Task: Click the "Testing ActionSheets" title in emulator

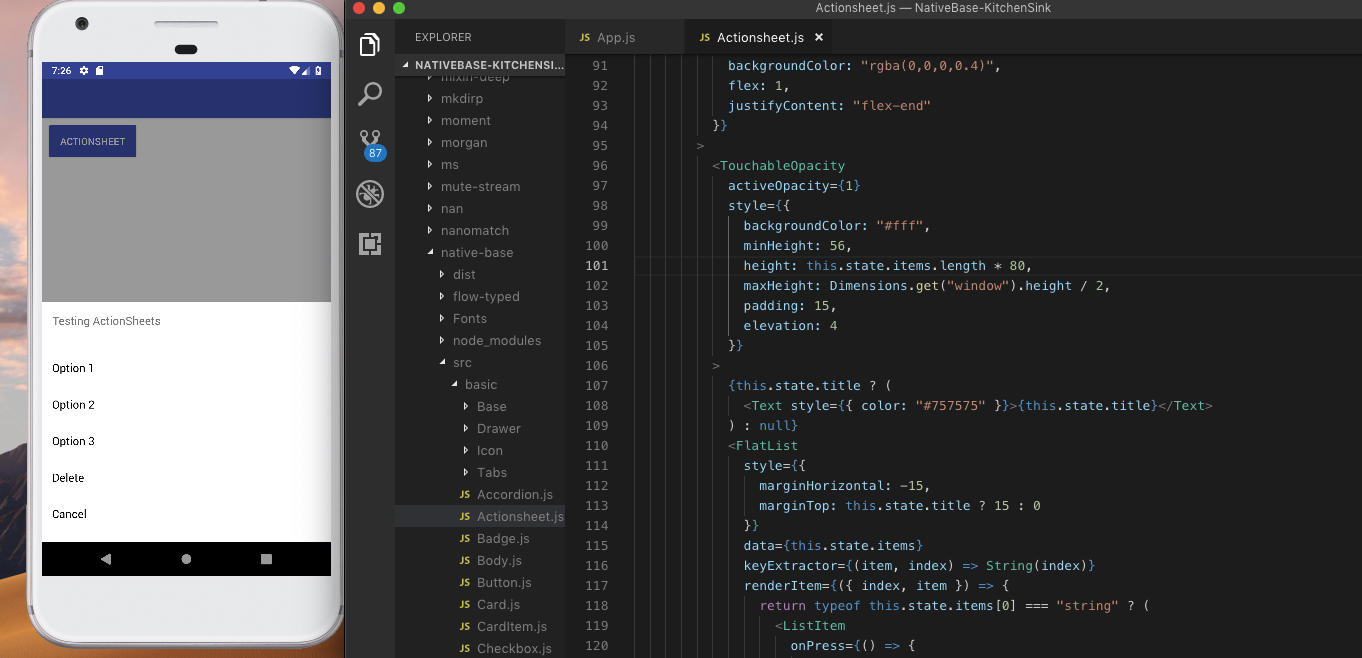Action: 106,321
